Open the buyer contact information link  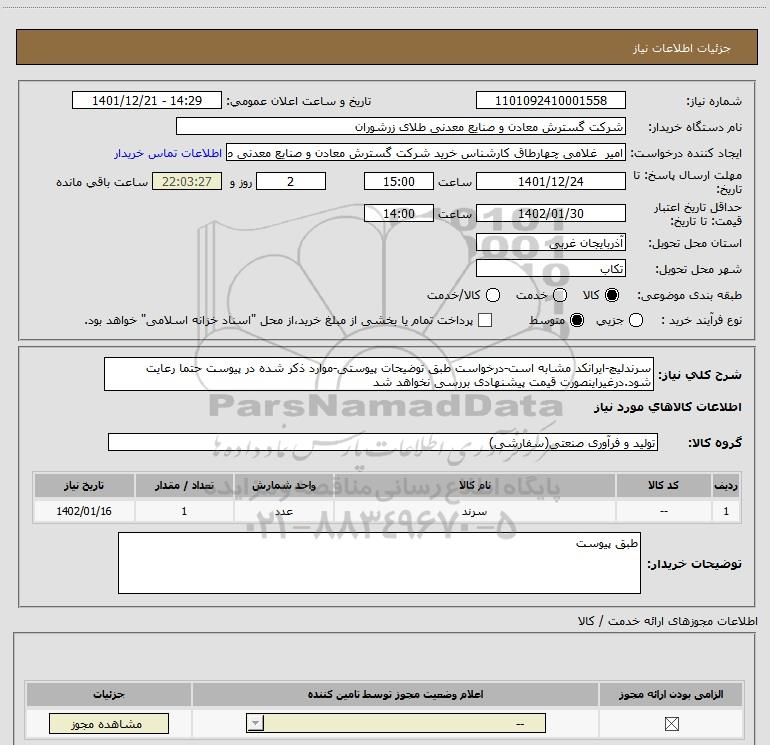(x=168, y=153)
